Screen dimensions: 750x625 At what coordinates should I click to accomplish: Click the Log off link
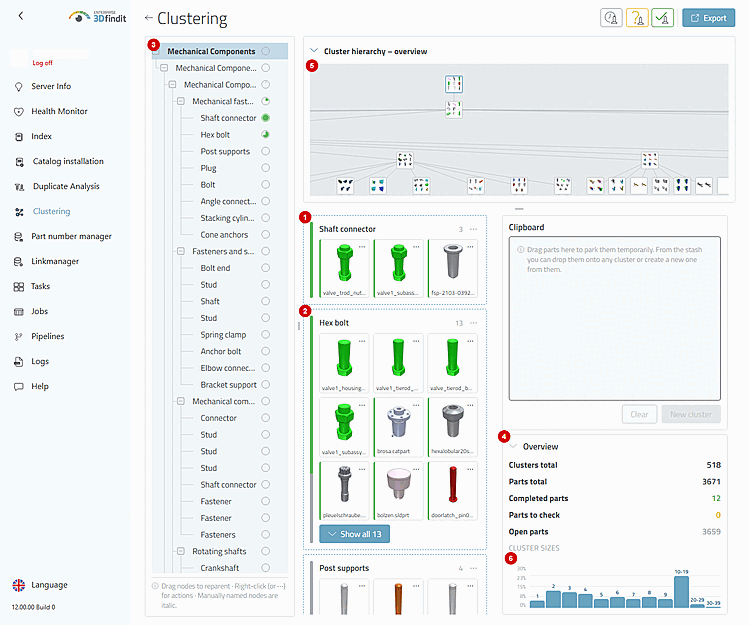43,63
